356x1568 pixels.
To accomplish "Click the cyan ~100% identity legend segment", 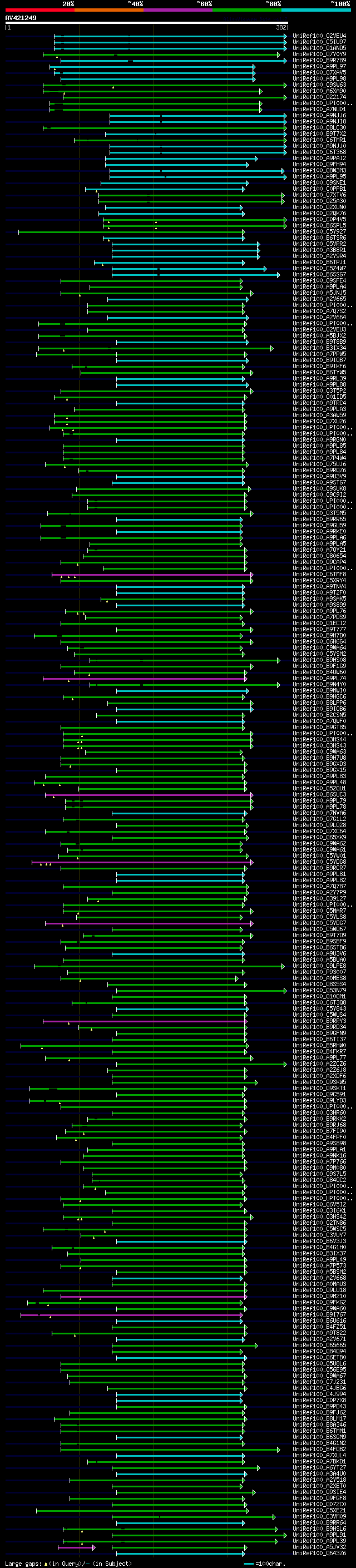I will pos(316,10).
